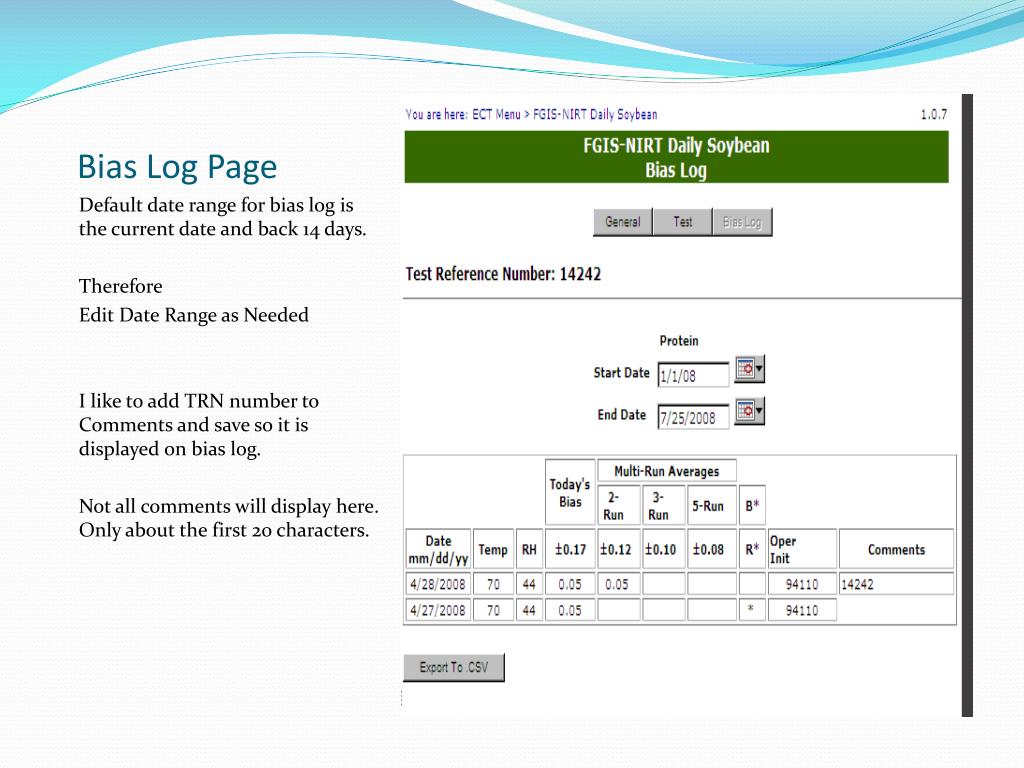Click the version number 1.0.7
This screenshot has width=1024, height=768.
pos(934,114)
